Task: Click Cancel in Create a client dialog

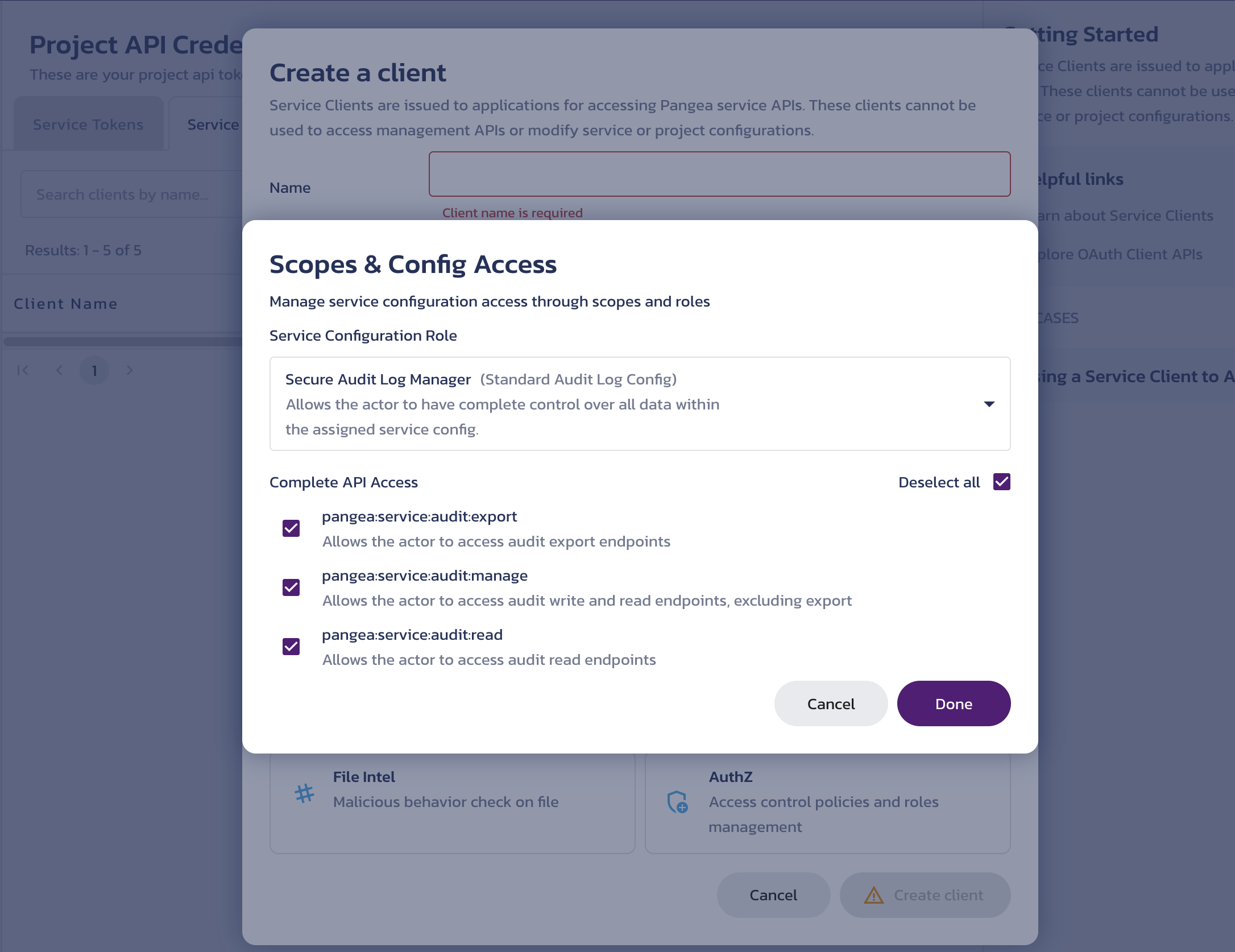Action: [x=773, y=895]
